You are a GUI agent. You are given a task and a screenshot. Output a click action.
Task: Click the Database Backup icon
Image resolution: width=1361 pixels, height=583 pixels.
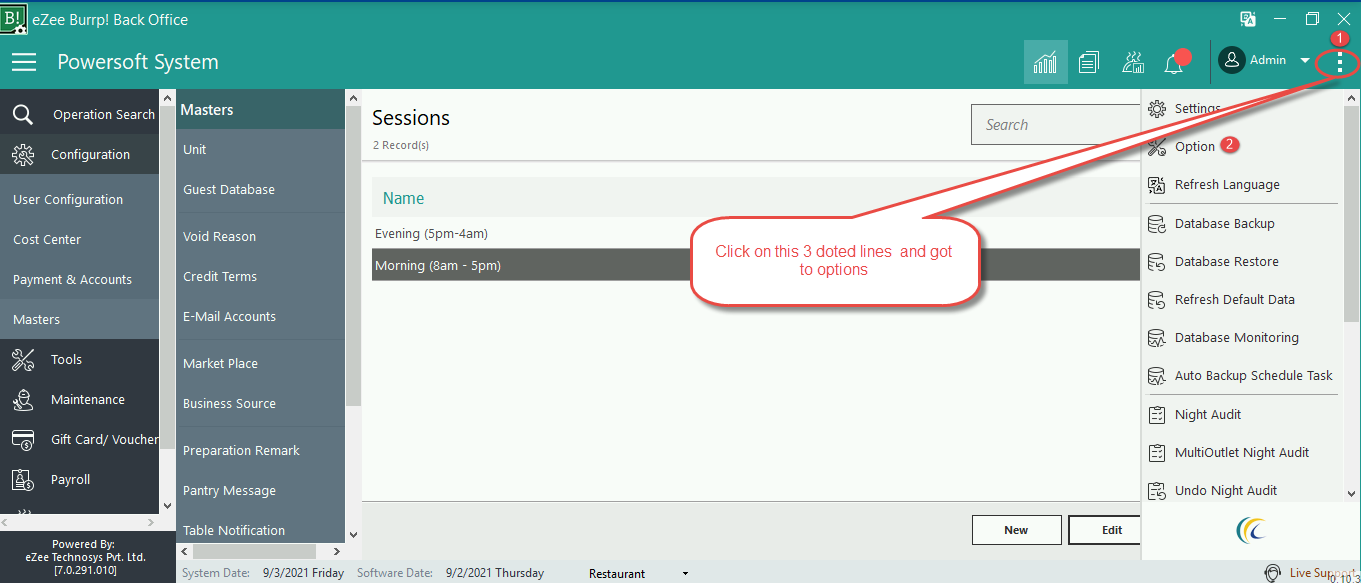pos(1157,224)
